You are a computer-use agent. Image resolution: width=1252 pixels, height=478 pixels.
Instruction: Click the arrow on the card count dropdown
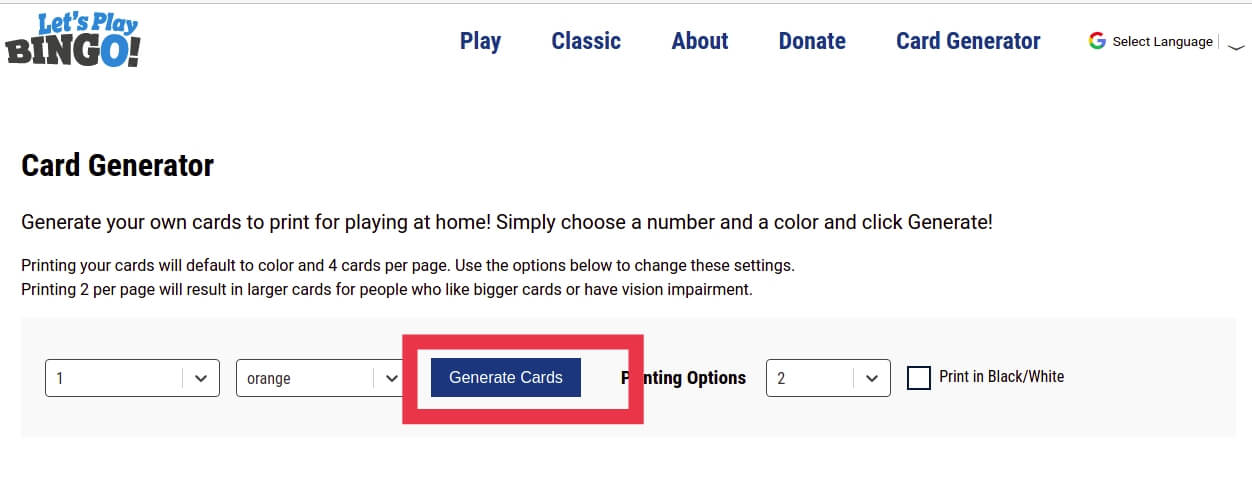point(201,379)
